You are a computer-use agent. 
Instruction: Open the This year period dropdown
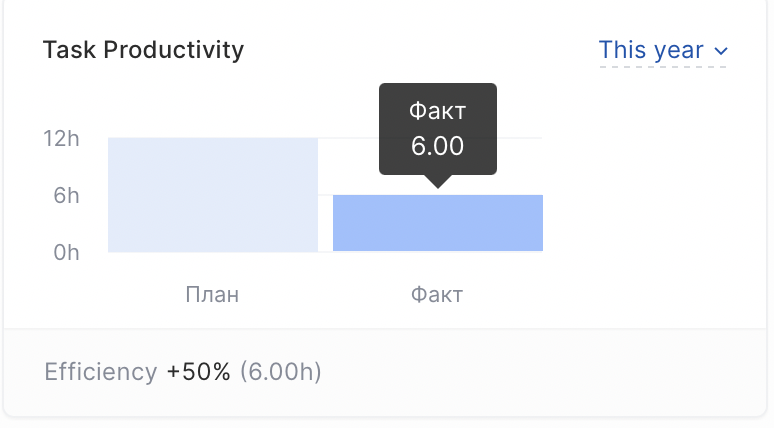point(663,50)
